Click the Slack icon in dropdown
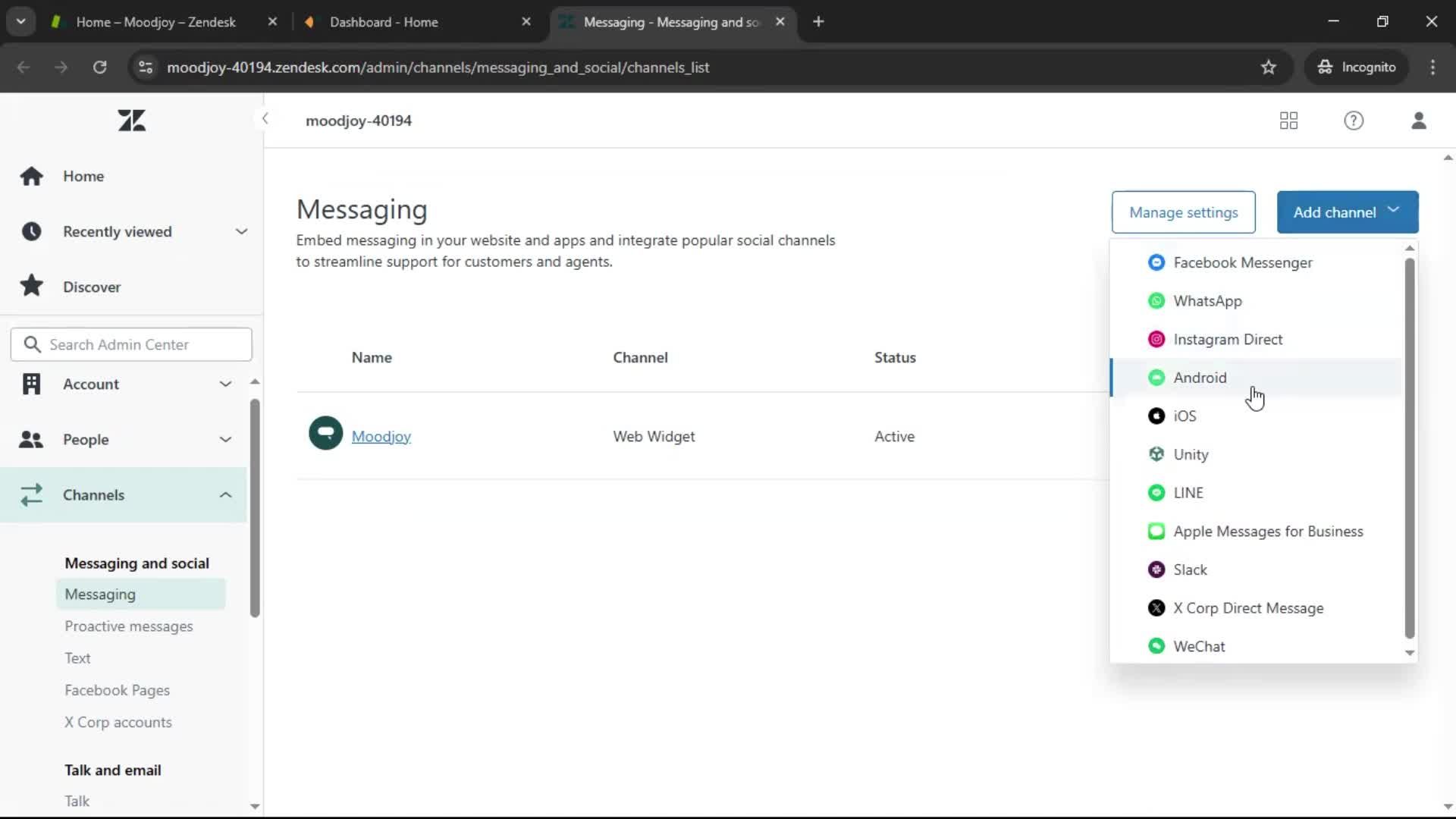This screenshot has width=1456, height=819. pos(1156,570)
